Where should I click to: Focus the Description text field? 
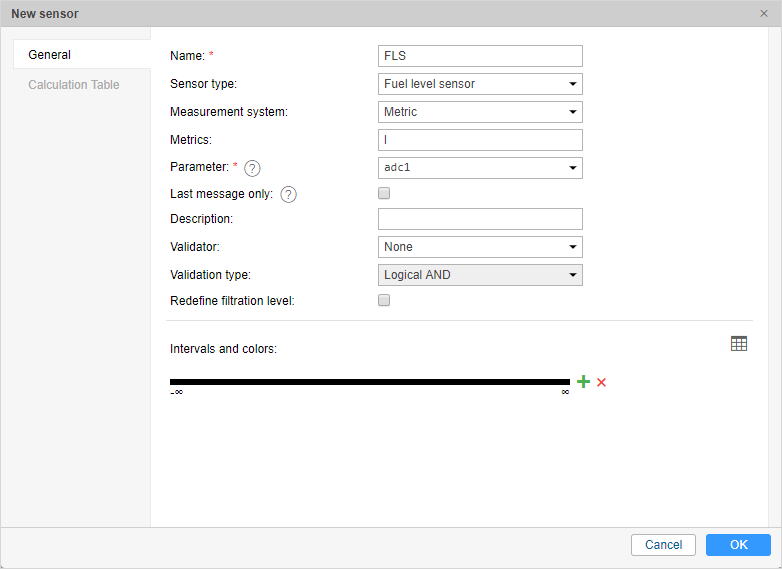[480, 219]
